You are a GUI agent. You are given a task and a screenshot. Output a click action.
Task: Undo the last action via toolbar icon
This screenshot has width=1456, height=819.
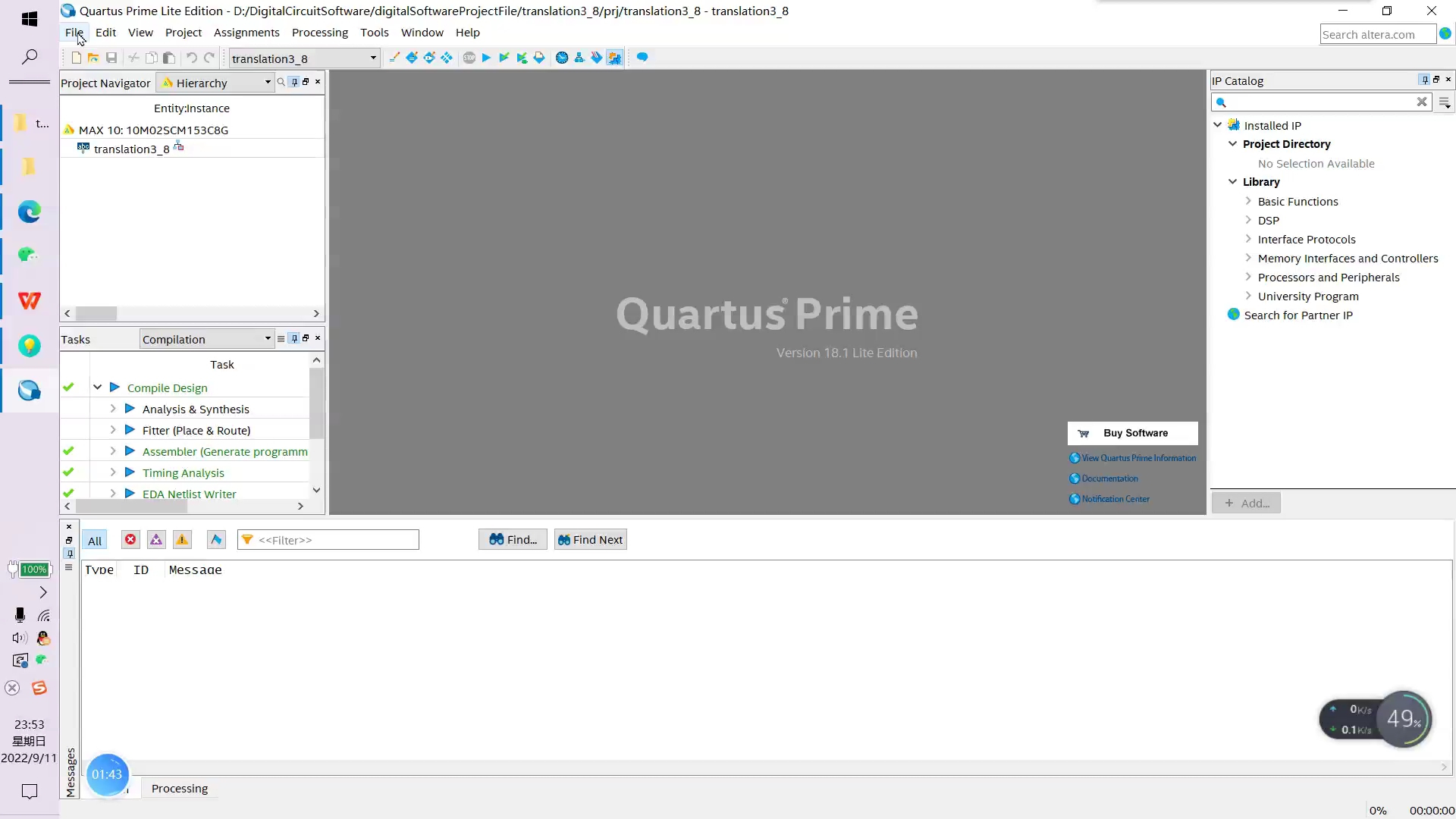pyautogui.click(x=192, y=58)
